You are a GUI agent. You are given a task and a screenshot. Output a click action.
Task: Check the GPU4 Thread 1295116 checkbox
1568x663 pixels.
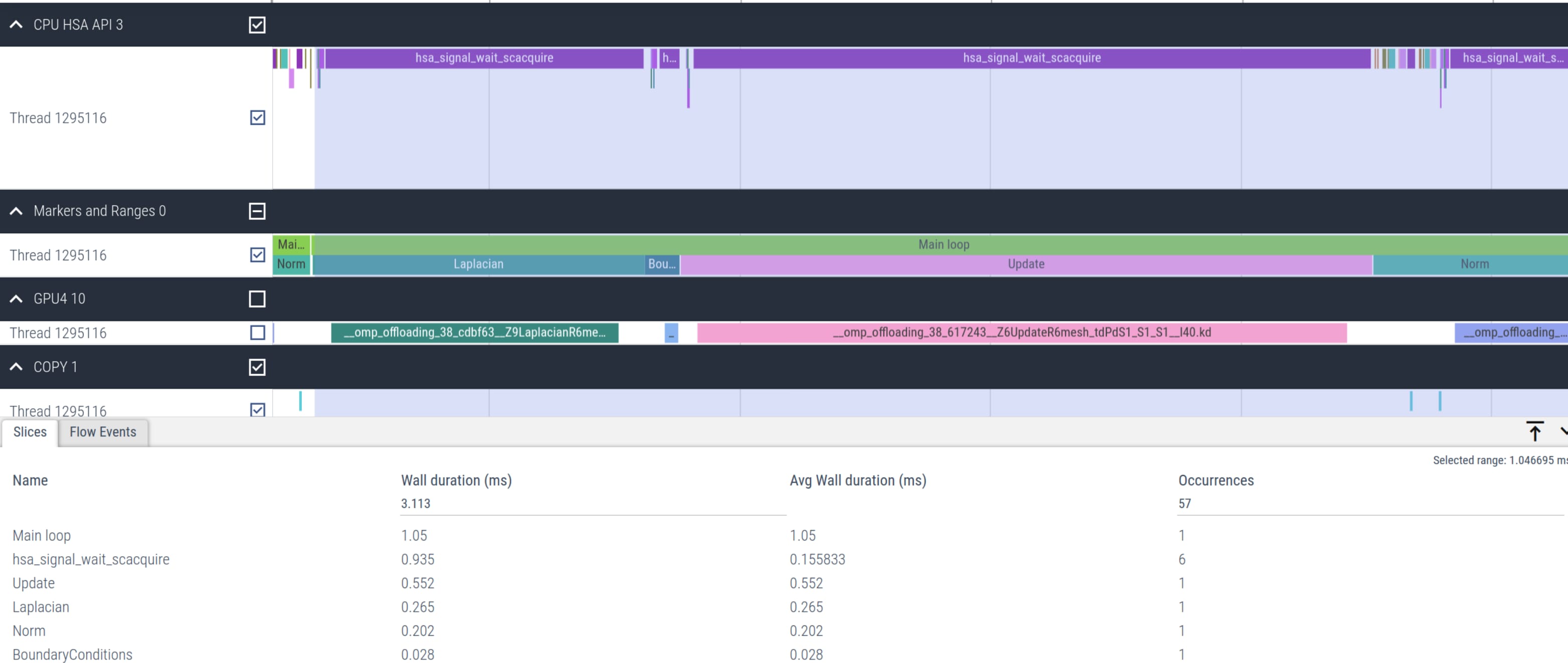pyautogui.click(x=258, y=333)
